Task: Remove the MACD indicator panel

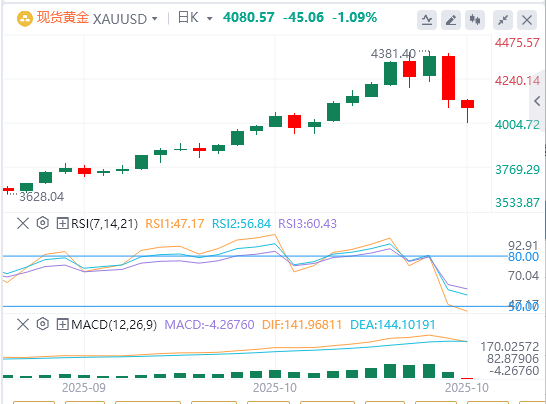Action: [23, 325]
